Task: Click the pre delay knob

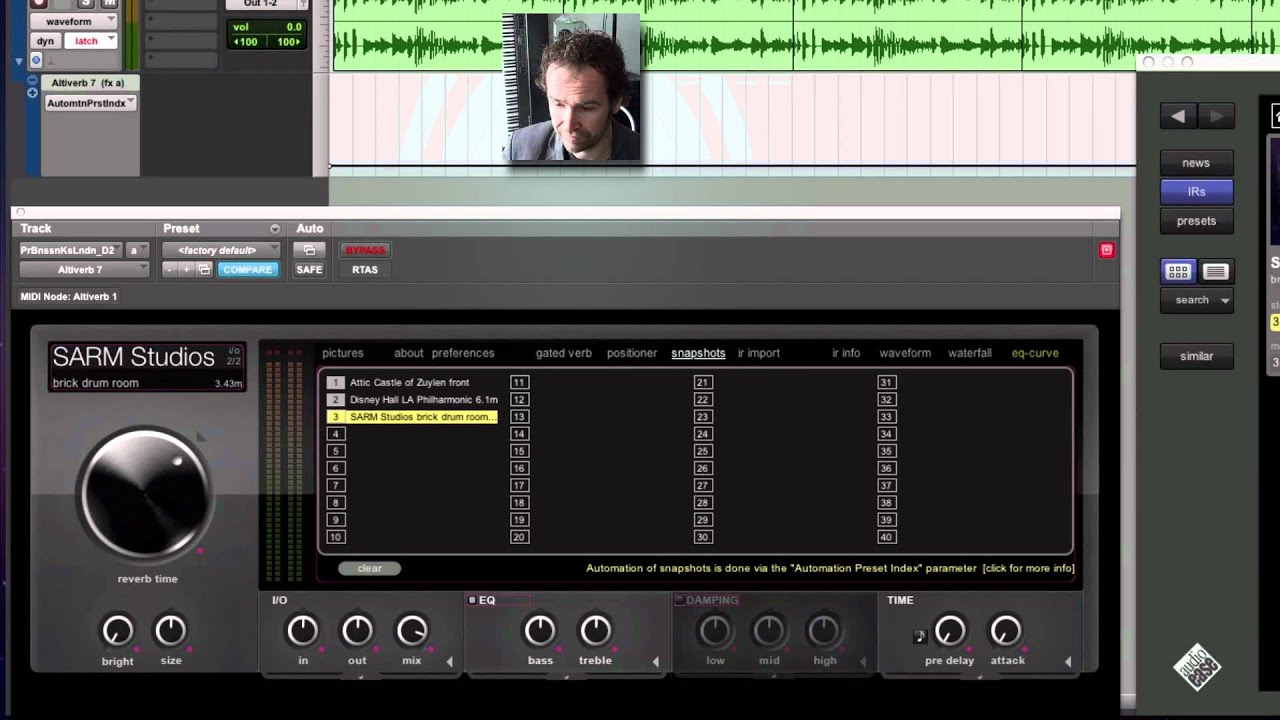Action: pos(950,630)
